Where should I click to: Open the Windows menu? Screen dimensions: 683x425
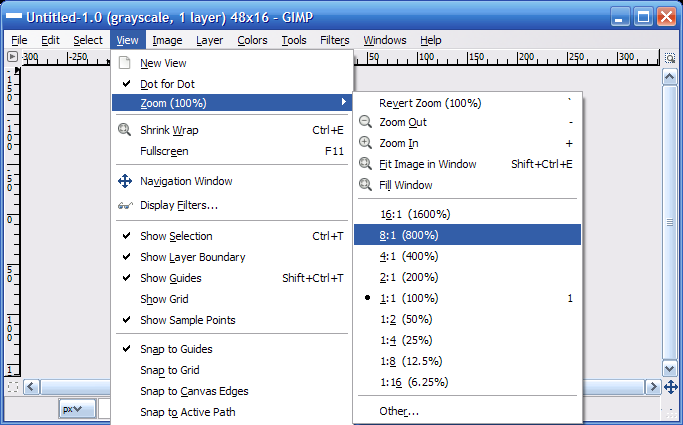point(385,40)
